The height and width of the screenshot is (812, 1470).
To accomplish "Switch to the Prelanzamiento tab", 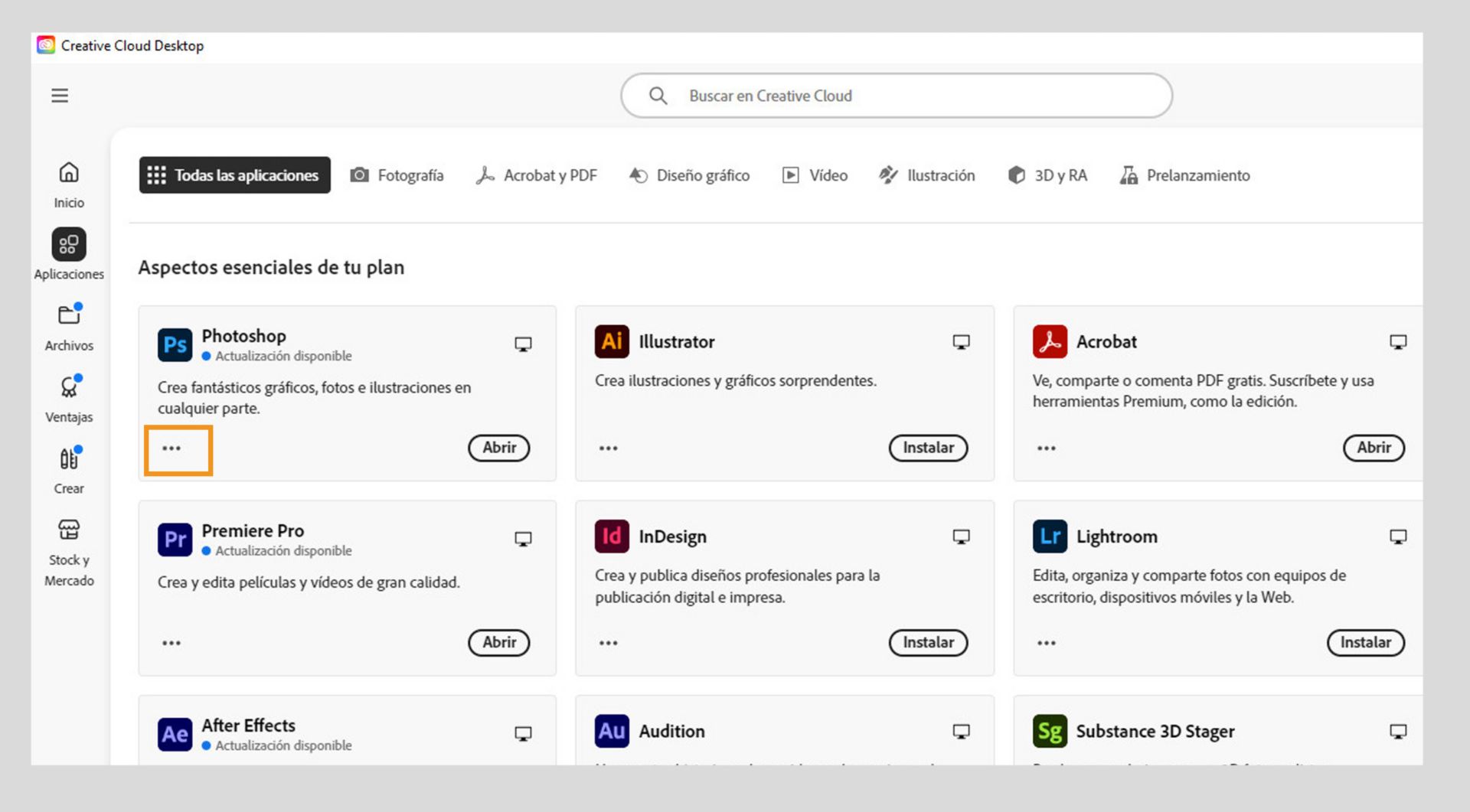I will coord(1184,175).
